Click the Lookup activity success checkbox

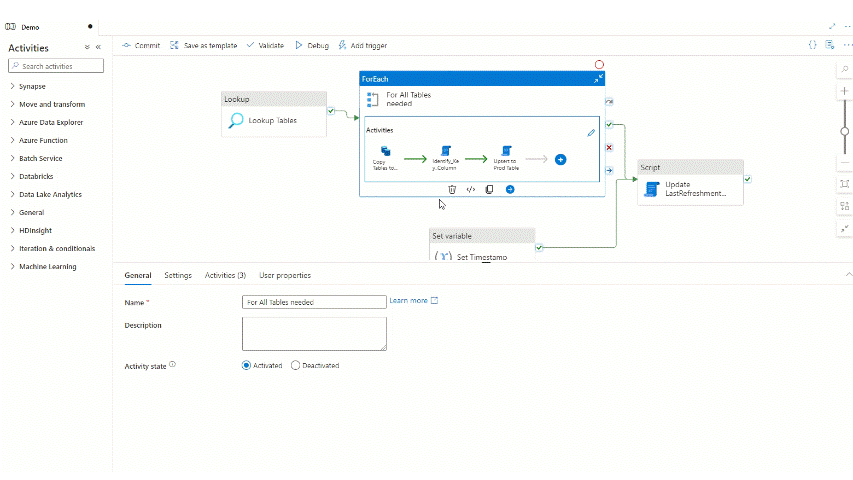(x=331, y=110)
